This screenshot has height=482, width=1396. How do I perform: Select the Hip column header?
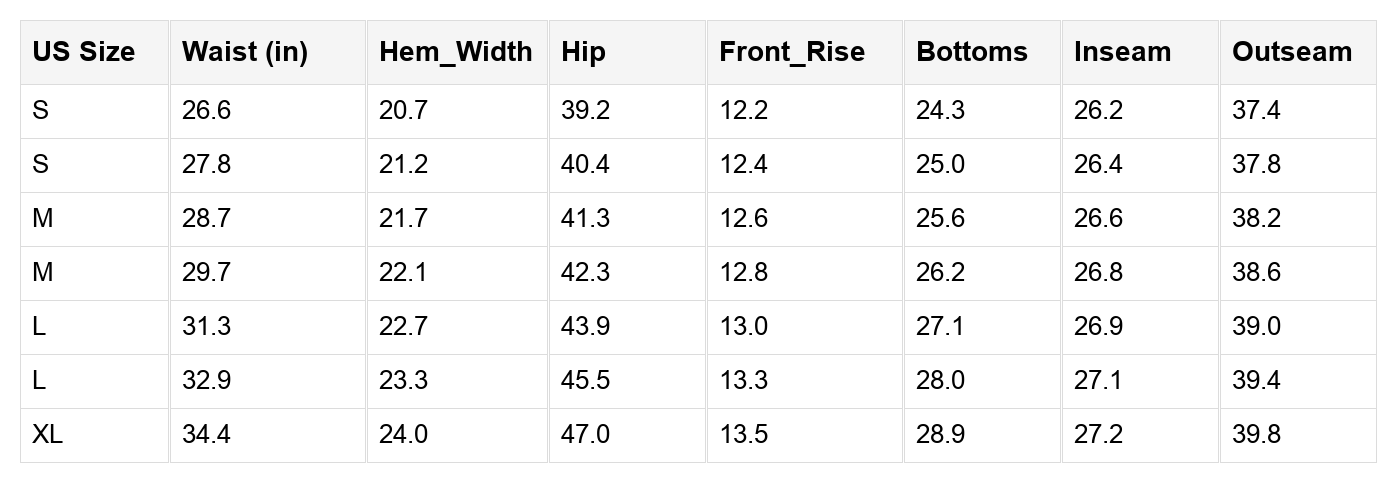click(x=584, y=52)
